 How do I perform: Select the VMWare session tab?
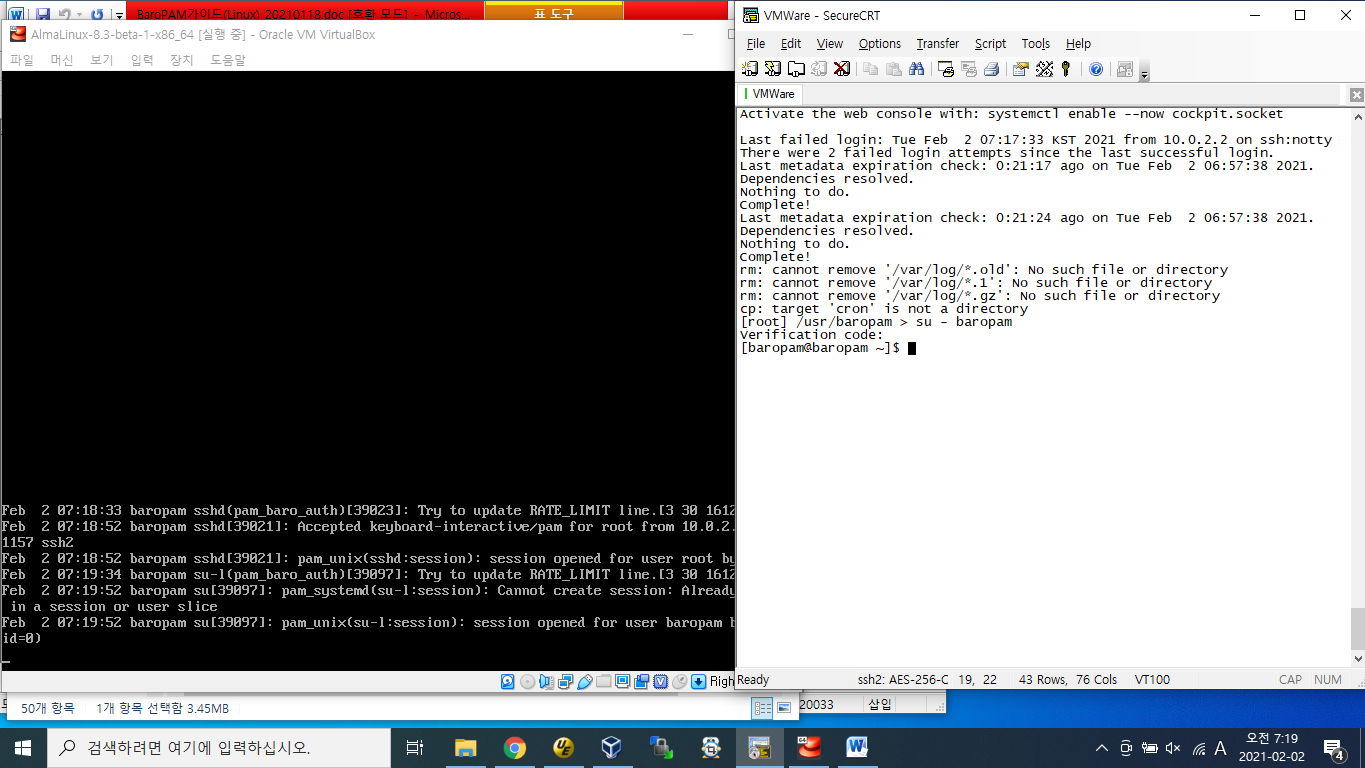pyautogui.click(x=770, y=94)
